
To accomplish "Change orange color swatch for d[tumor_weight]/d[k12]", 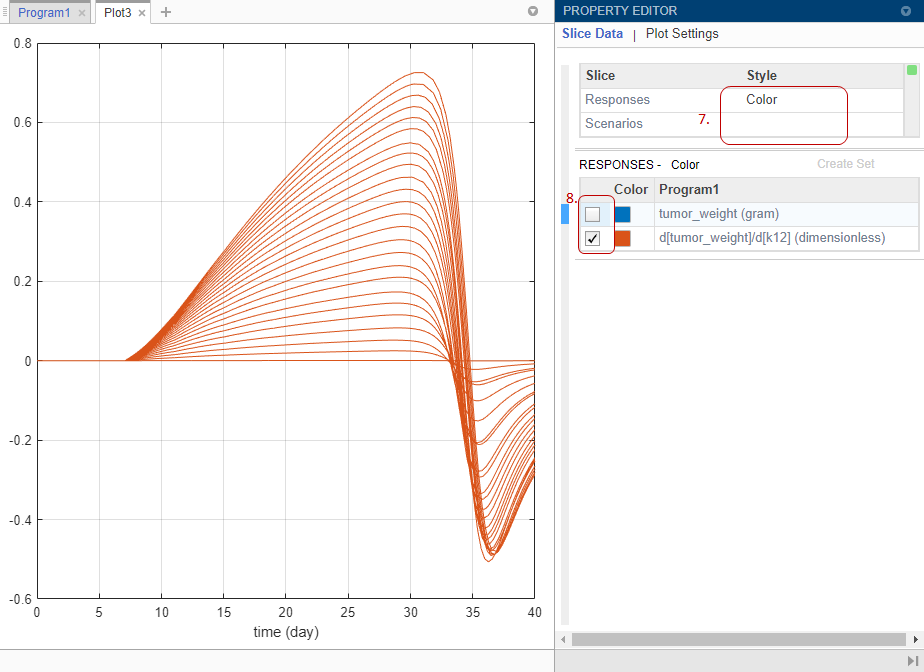I will pyautogui.click(x=622, y=238).
